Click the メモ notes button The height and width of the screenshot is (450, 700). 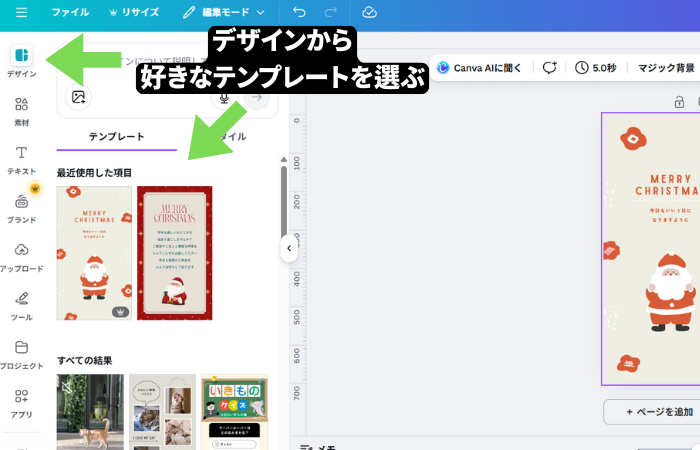pyautogui.click(x=318, y=446)
